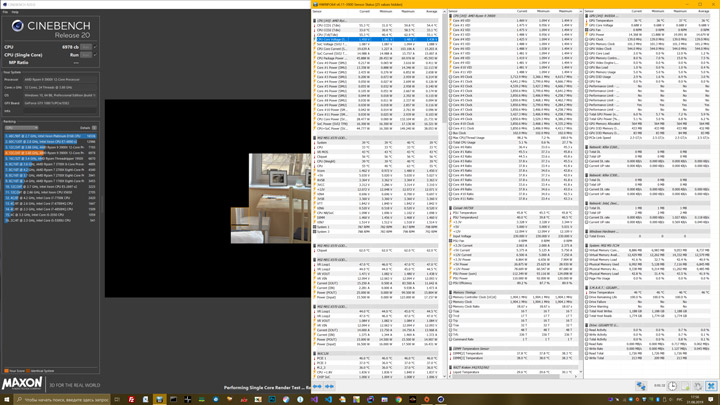
Task: Select the last ranking entry, Intel Core i5-5300U
Action: click(x=51, y=220)
